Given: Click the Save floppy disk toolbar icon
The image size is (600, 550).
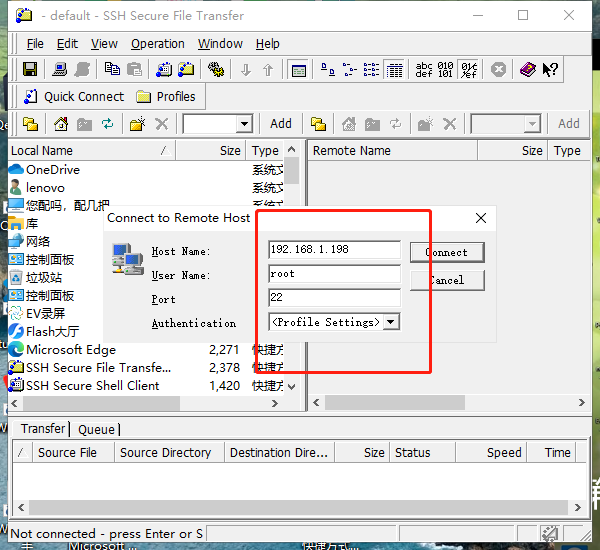Looking at the screenshot, I should pyautogui.click(x=30, y=70).
